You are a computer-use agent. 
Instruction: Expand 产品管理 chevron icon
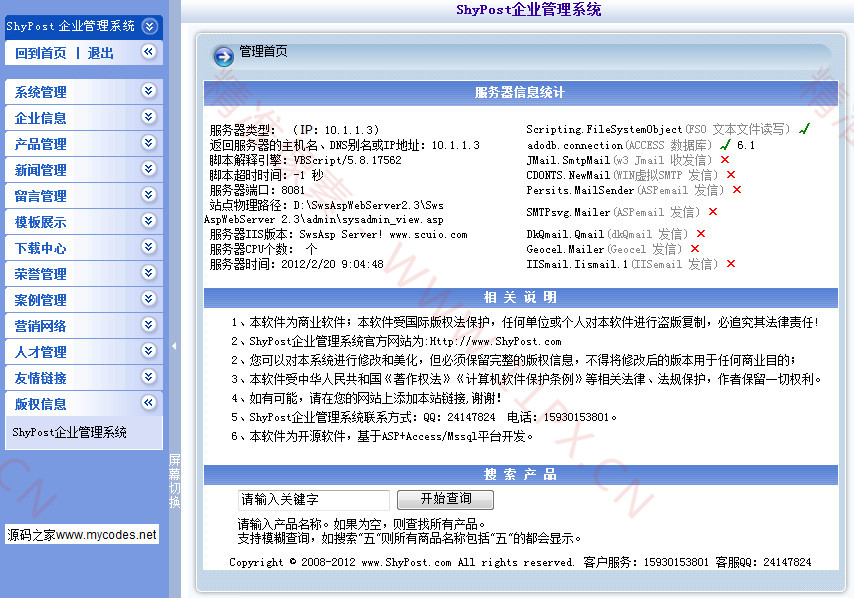coord(149,143)
